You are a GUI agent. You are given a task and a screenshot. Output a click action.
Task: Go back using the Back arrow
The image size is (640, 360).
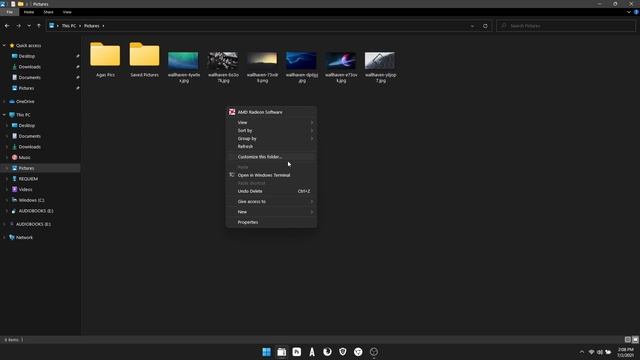coord(7,26)
